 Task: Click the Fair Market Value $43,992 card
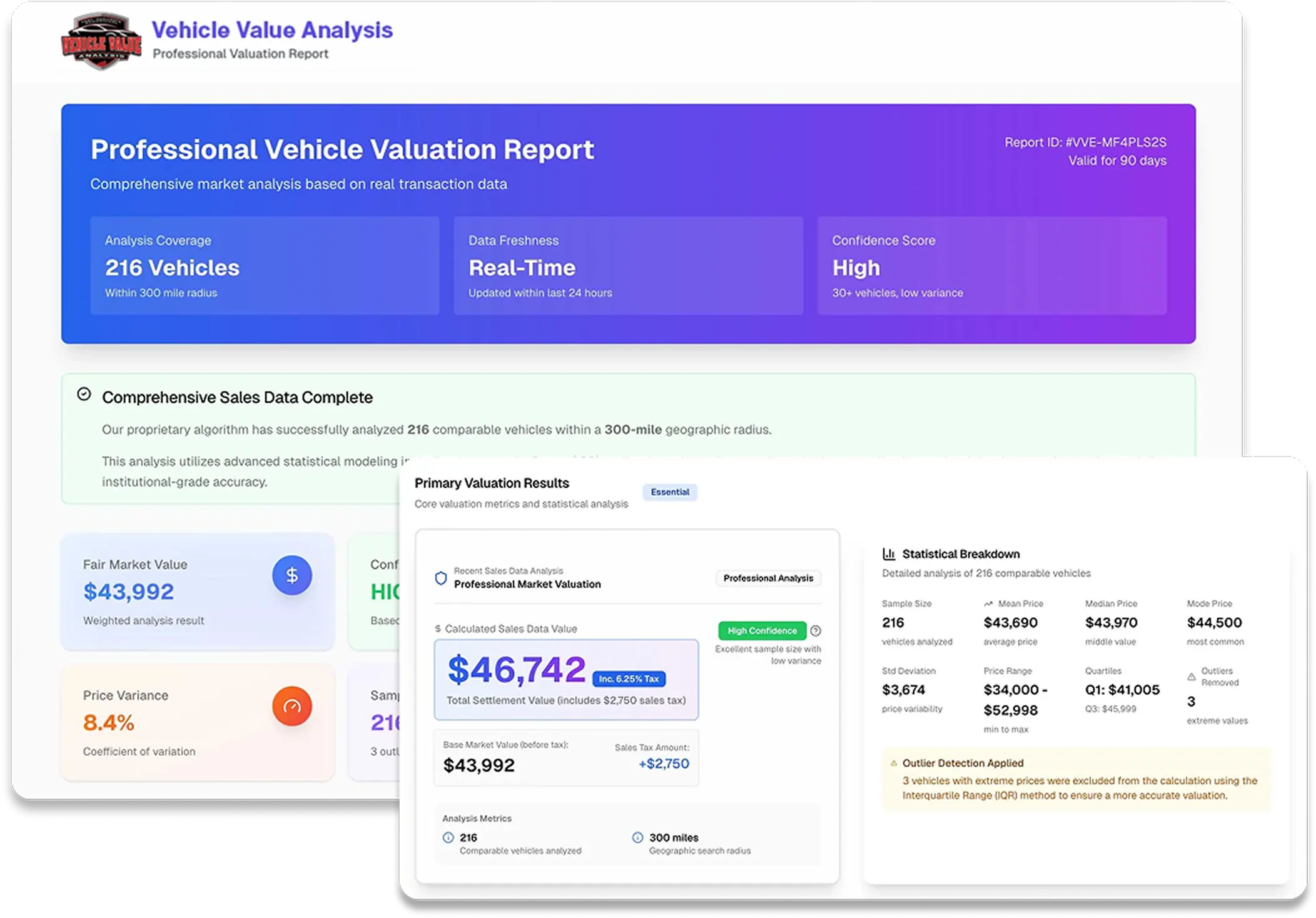tap(198, 592)
